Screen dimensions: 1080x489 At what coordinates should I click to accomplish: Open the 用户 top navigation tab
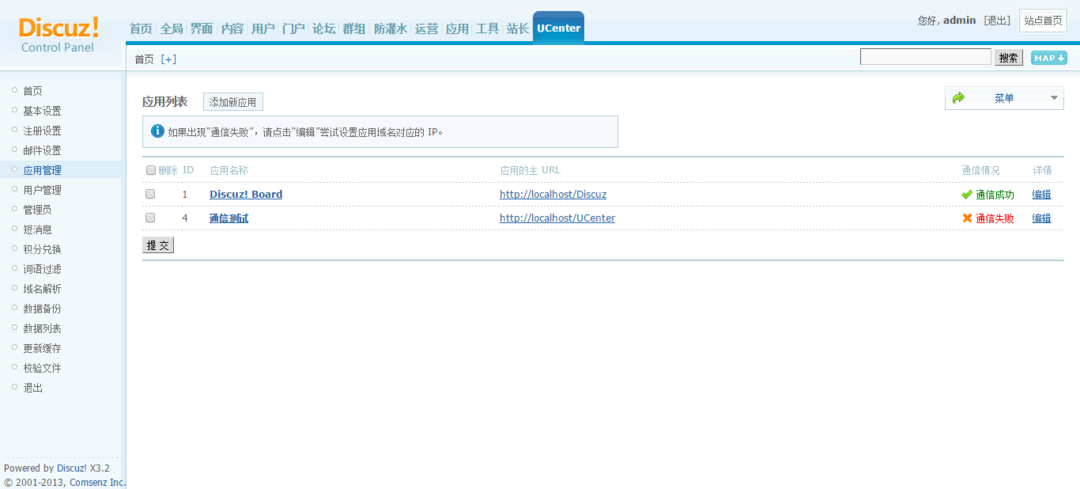point(262,29)
